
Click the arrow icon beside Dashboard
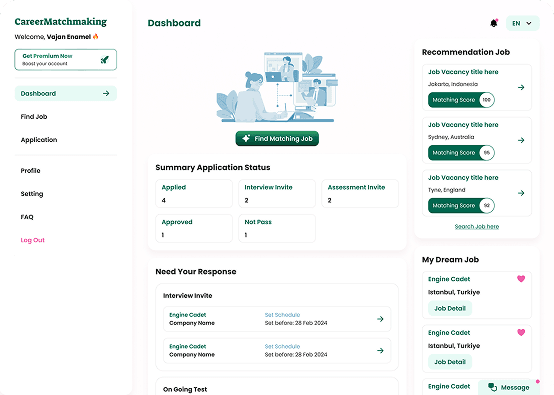pos(106,93)
